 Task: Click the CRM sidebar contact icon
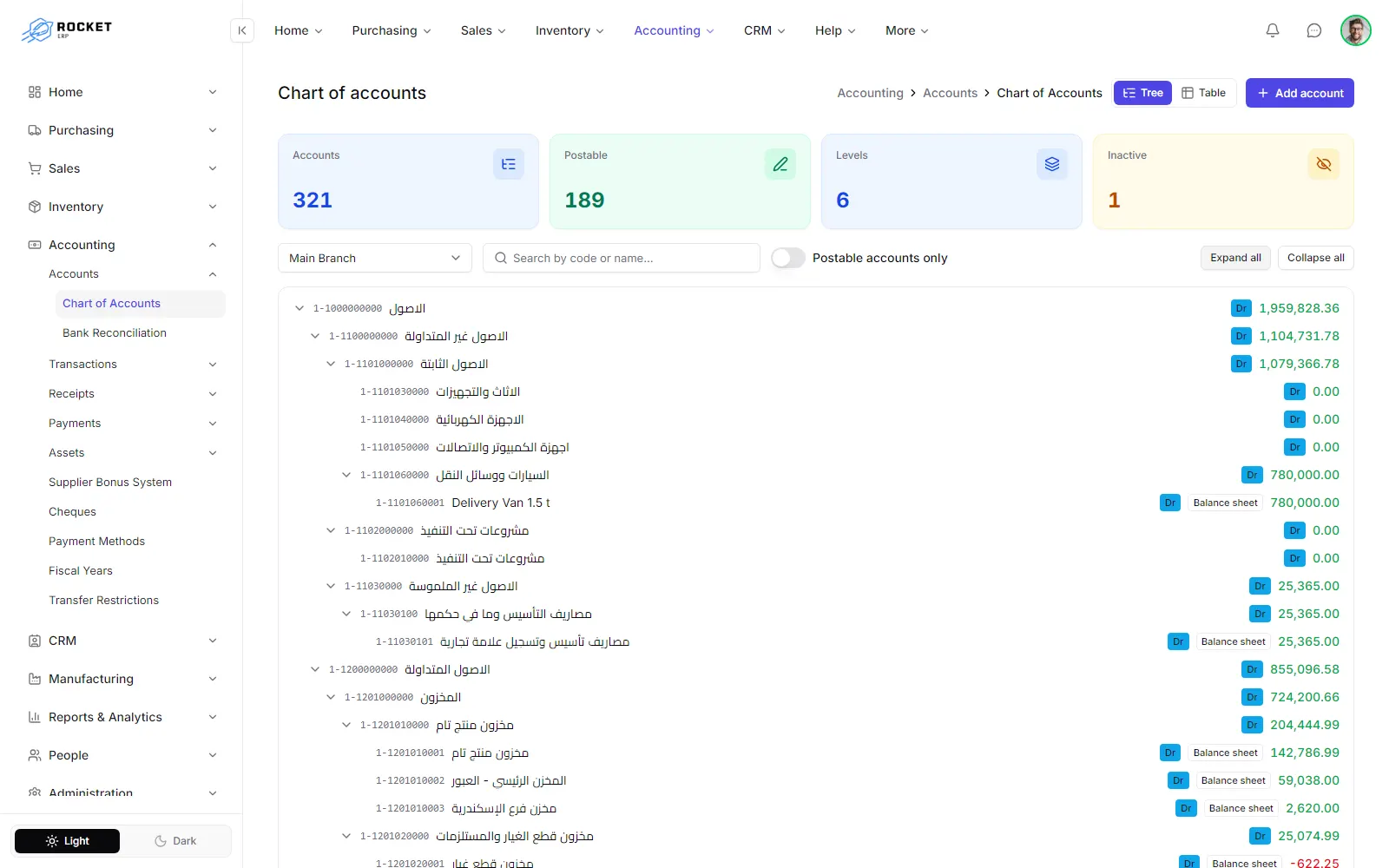click(35, 641)
